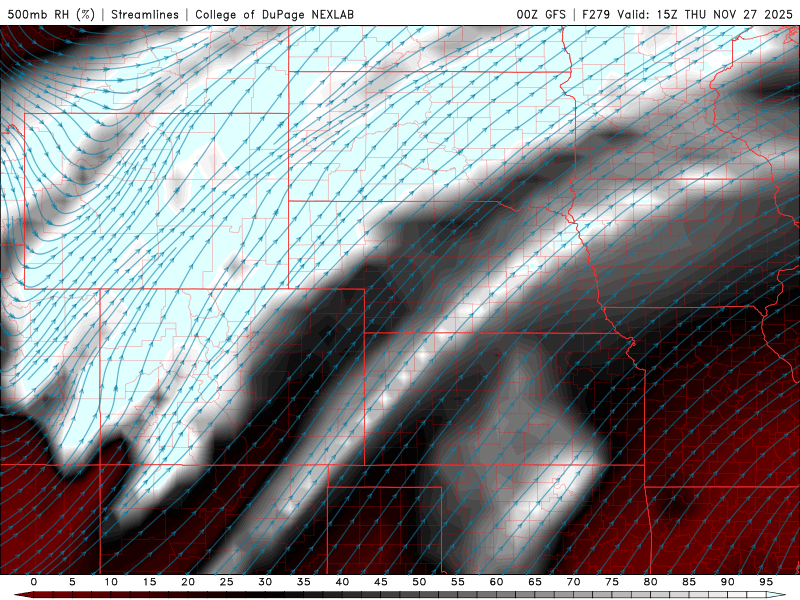
Task: Select the "F279" forecast hour text
Action: [x=596, y=14]
